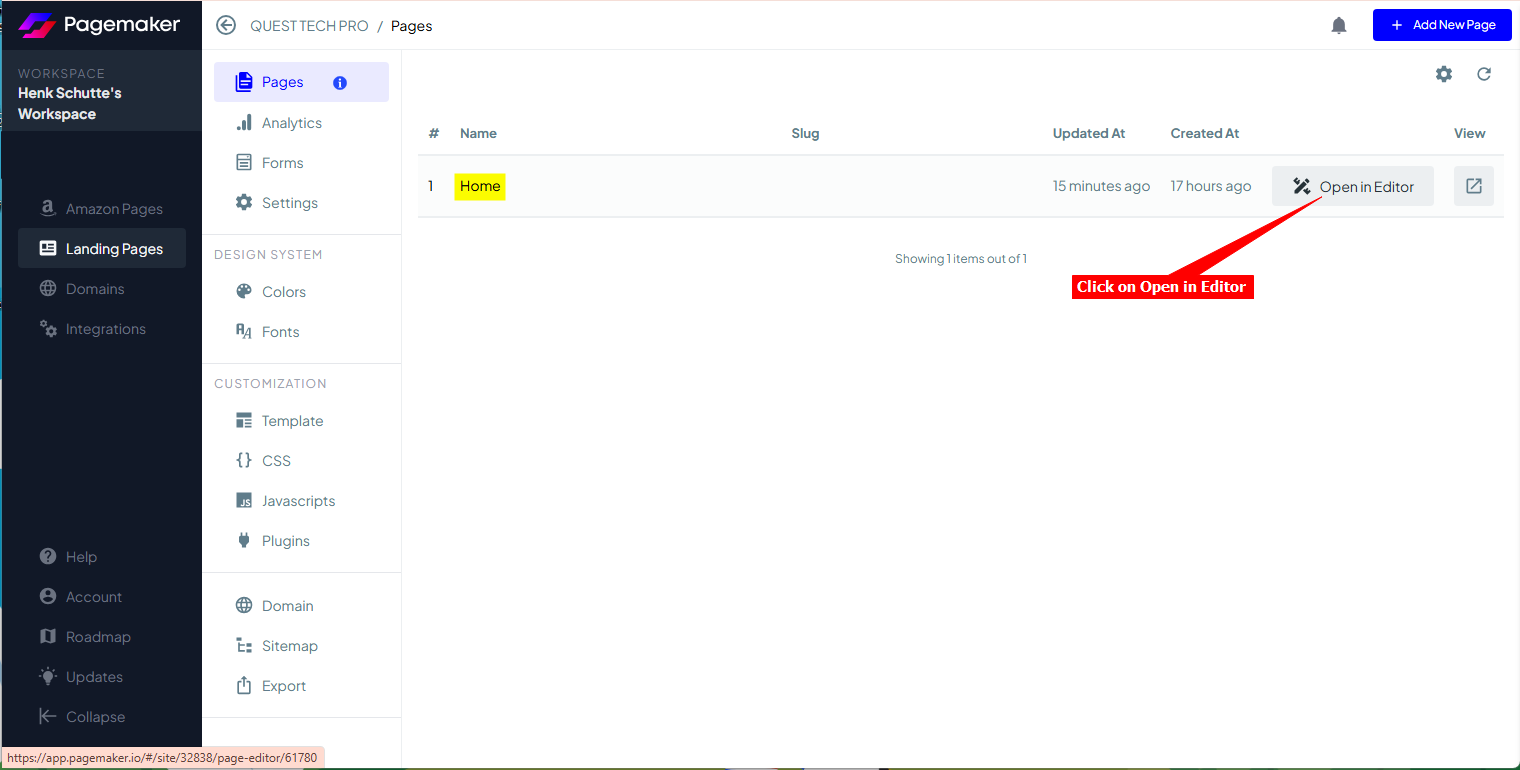This screenshot has width=1520, height=770.
Task: Click the DESIGN SYSTEM section heading
Action: coord(268,255)
